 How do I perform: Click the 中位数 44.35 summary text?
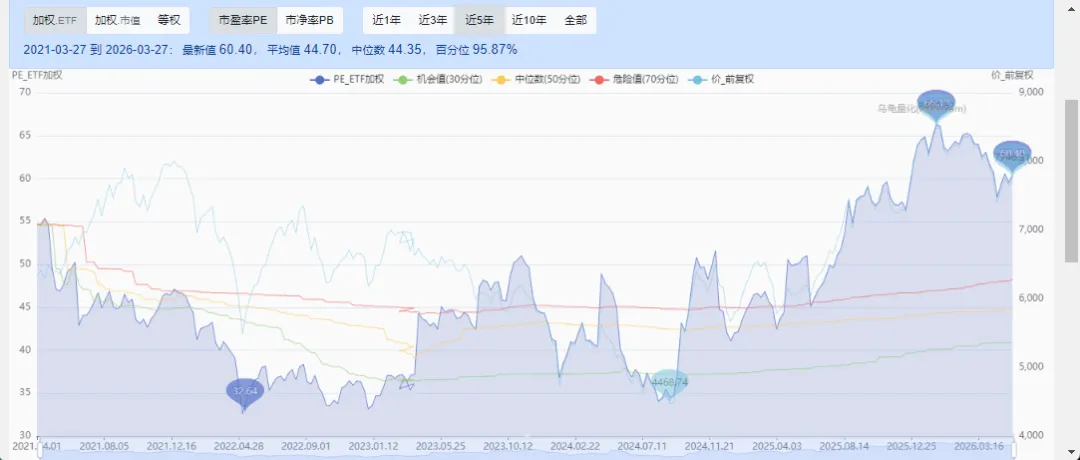tap(388, 50)
